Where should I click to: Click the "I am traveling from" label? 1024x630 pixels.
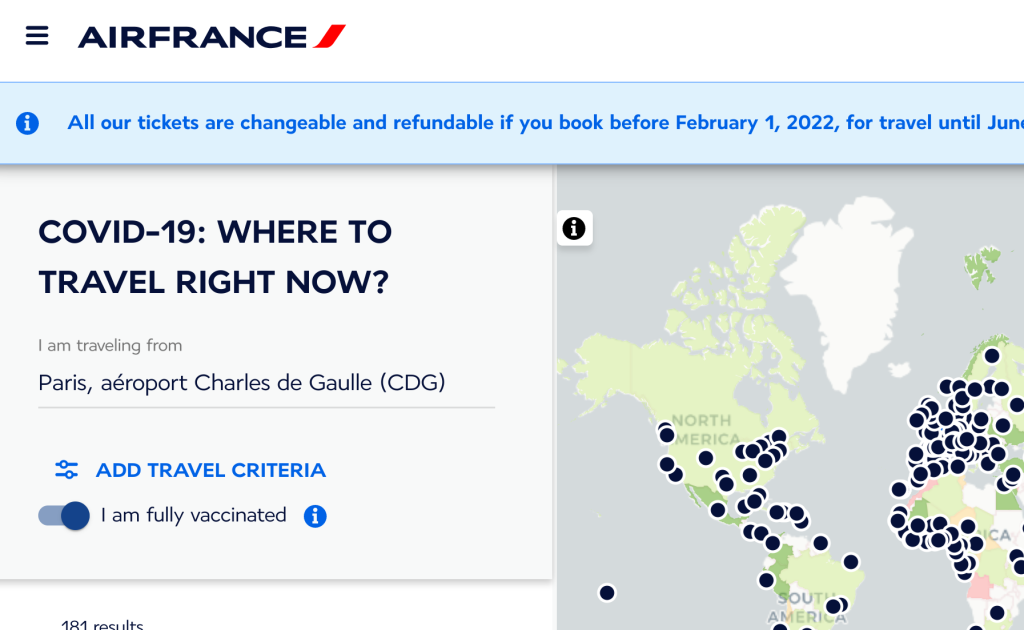tap(110, 346)
